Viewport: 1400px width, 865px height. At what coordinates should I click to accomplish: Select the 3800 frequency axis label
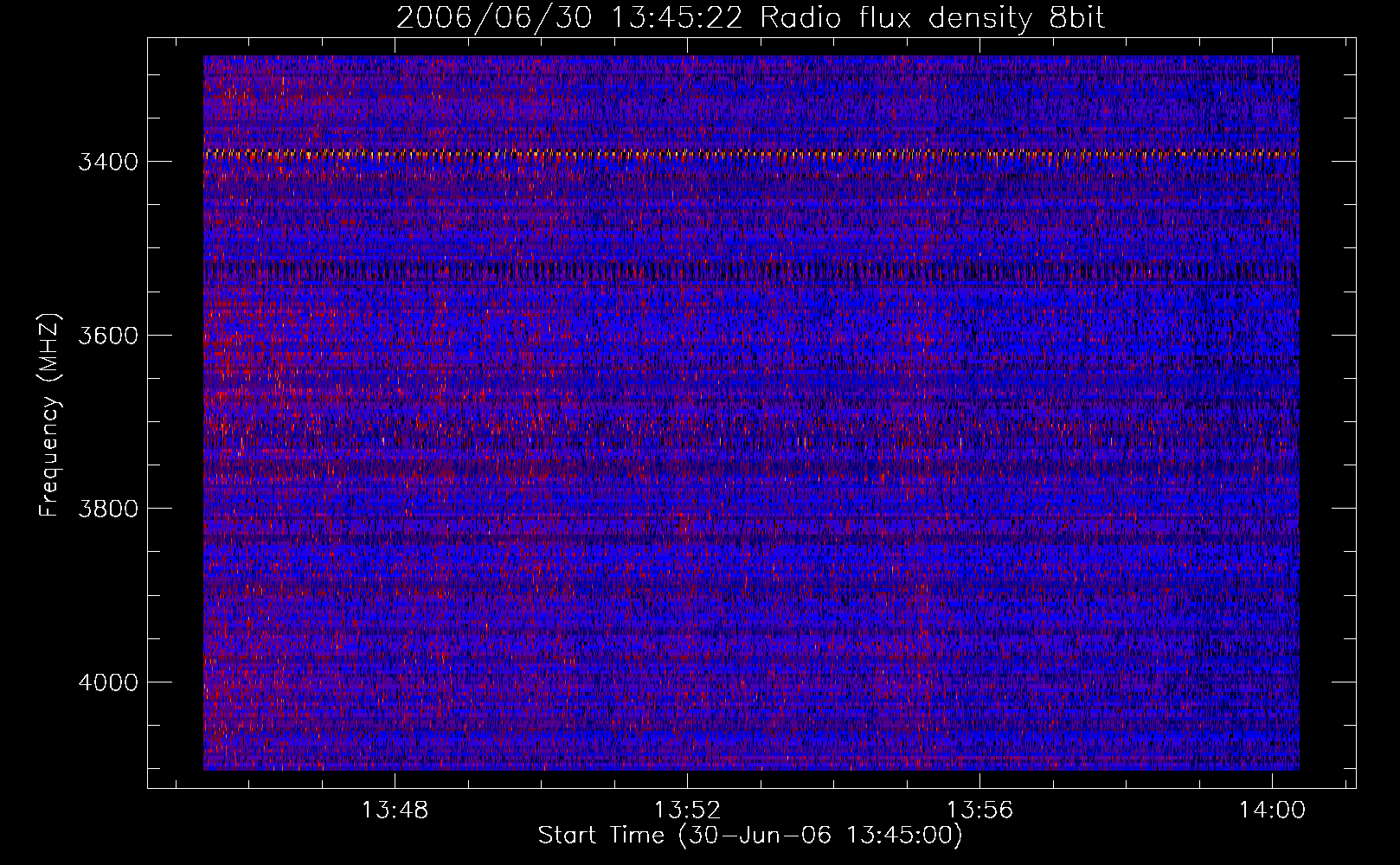[x=108, y=509]
